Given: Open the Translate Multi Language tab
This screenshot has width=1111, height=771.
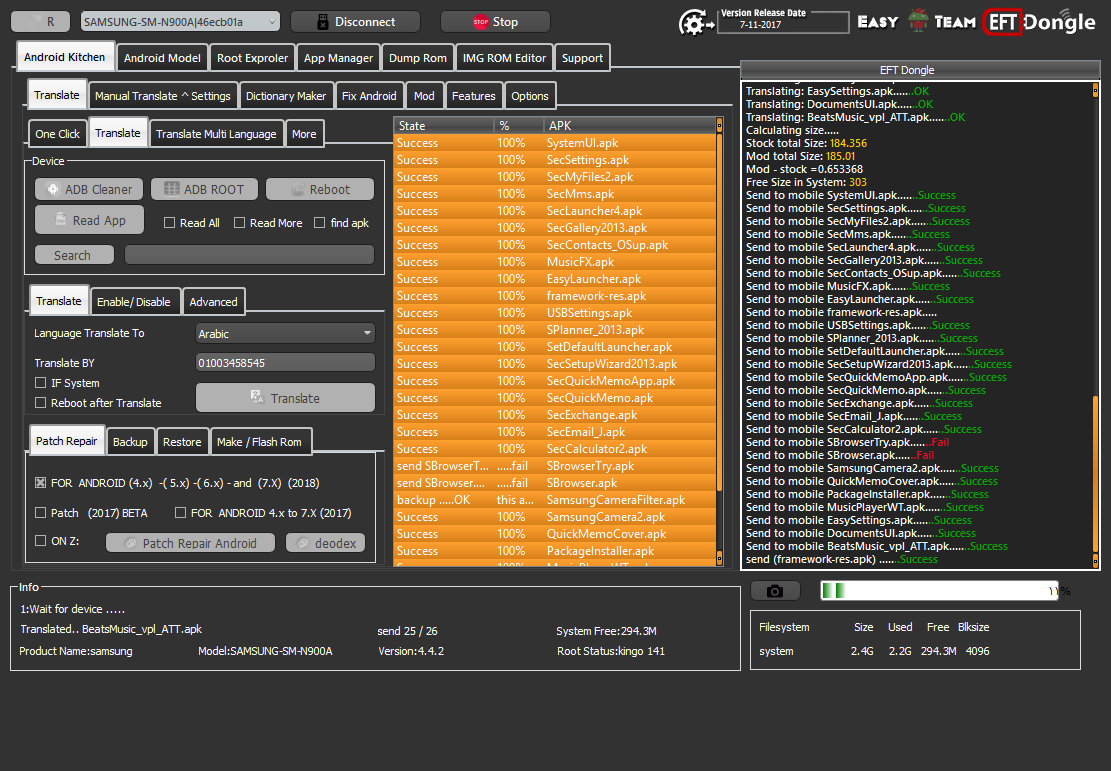Looking at the screenshot, I should click(x=216, y=134).
